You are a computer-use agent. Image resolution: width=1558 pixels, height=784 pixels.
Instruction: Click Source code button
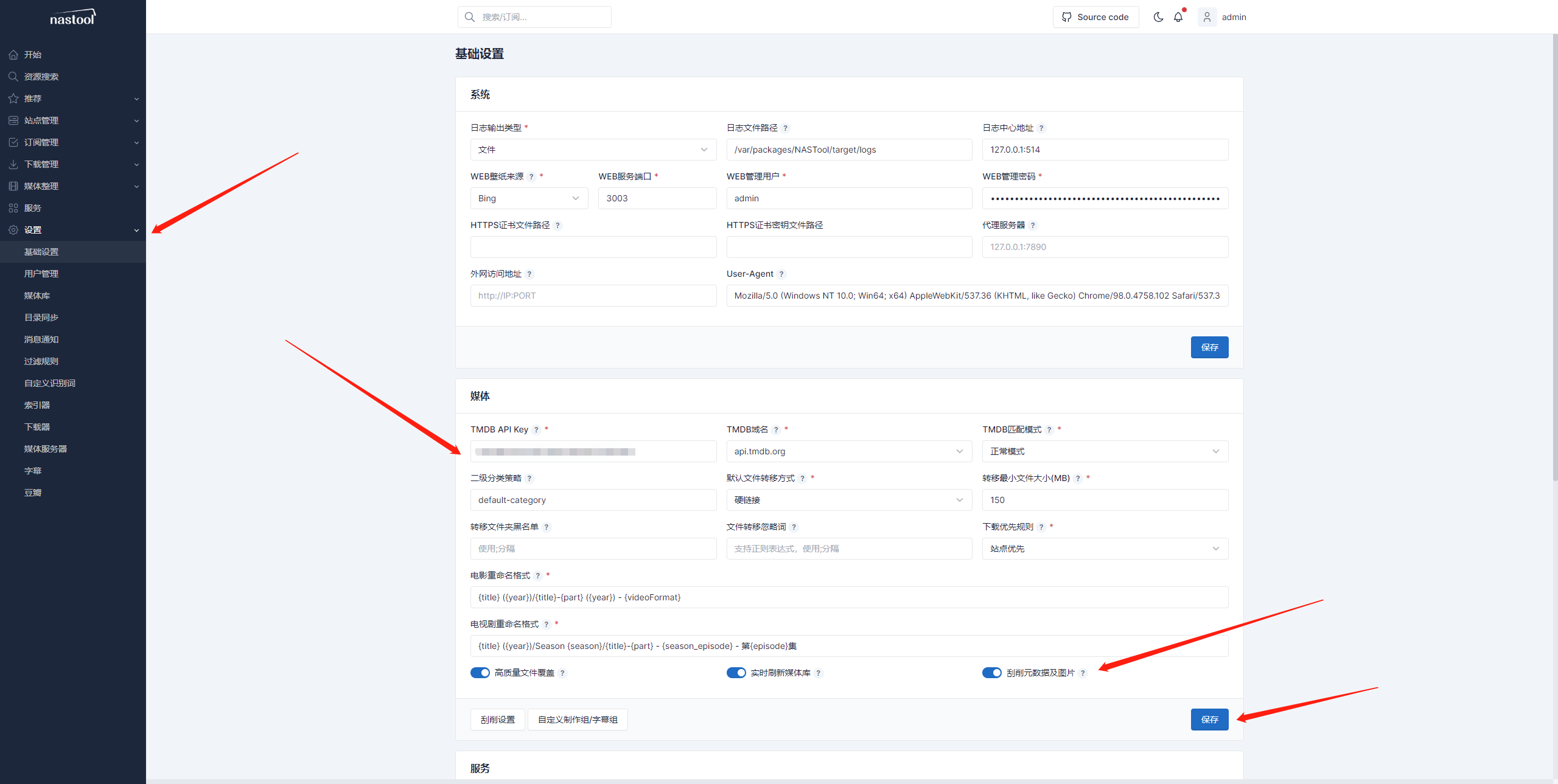(x=1095, y=17)
